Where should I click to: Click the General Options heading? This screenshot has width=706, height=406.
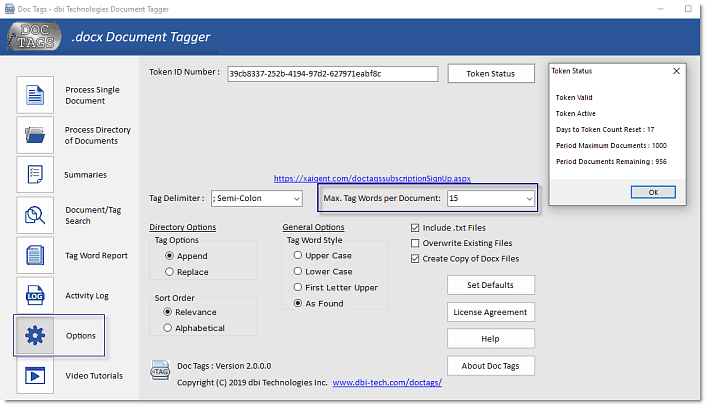(x=313, y=227)
